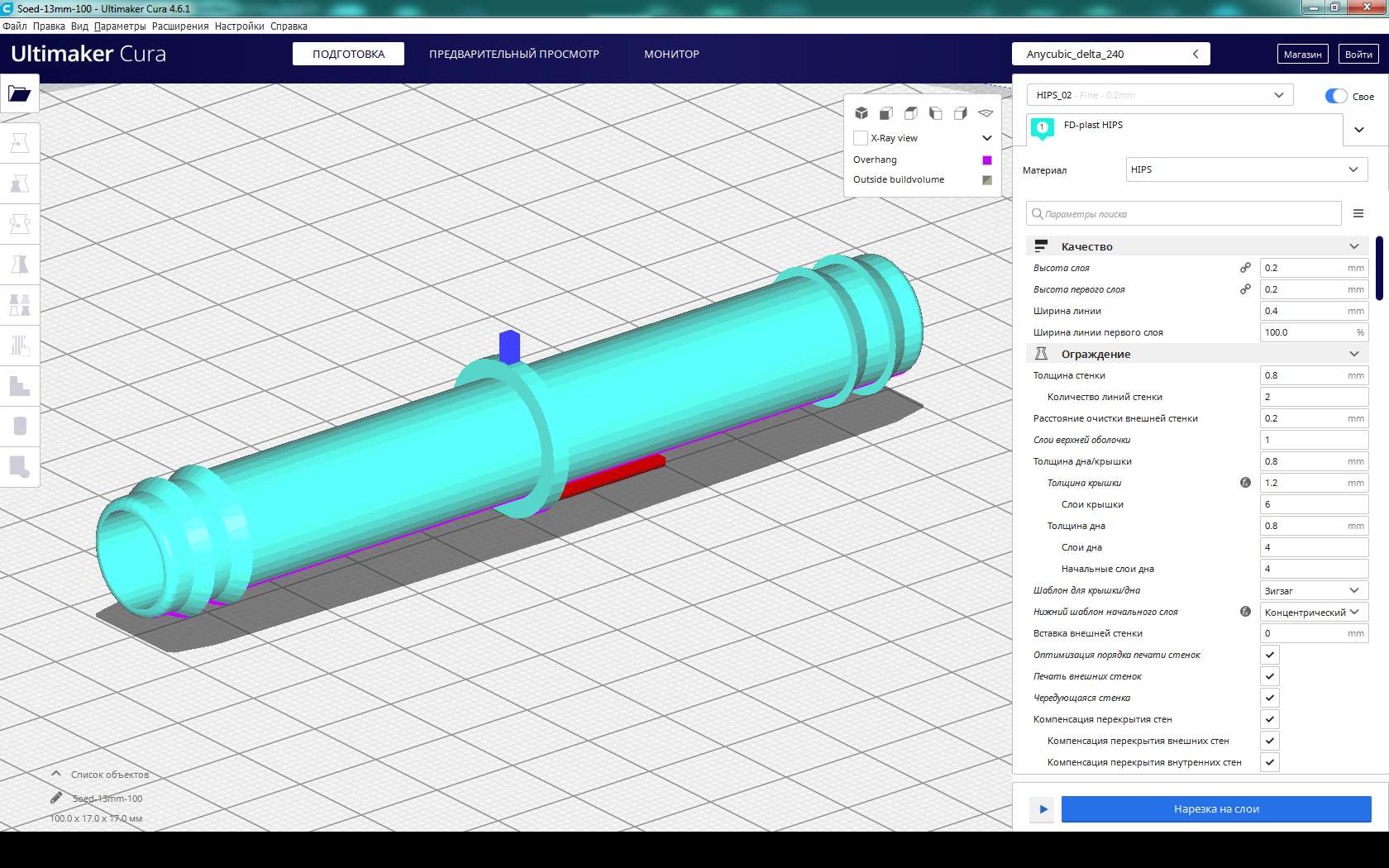Open the Материал HIPS dropdown

[x=1246, y=169]
